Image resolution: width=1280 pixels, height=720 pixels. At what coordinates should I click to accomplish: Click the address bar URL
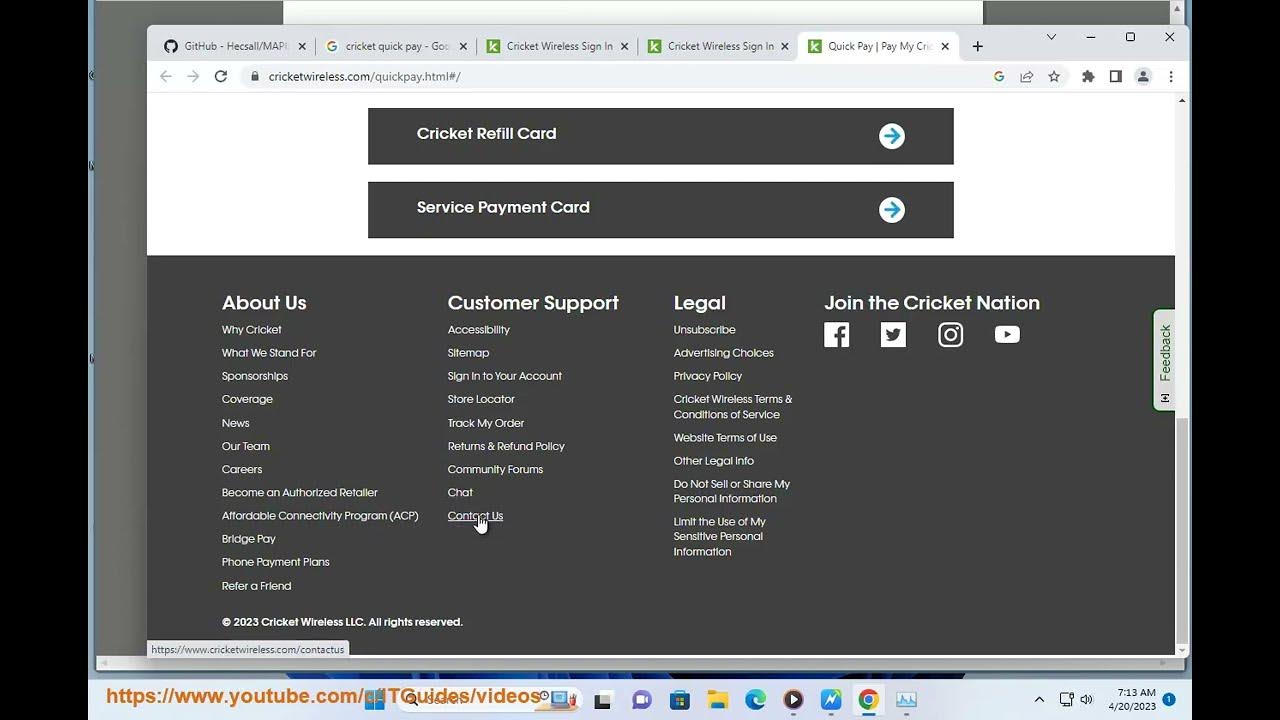364,76
